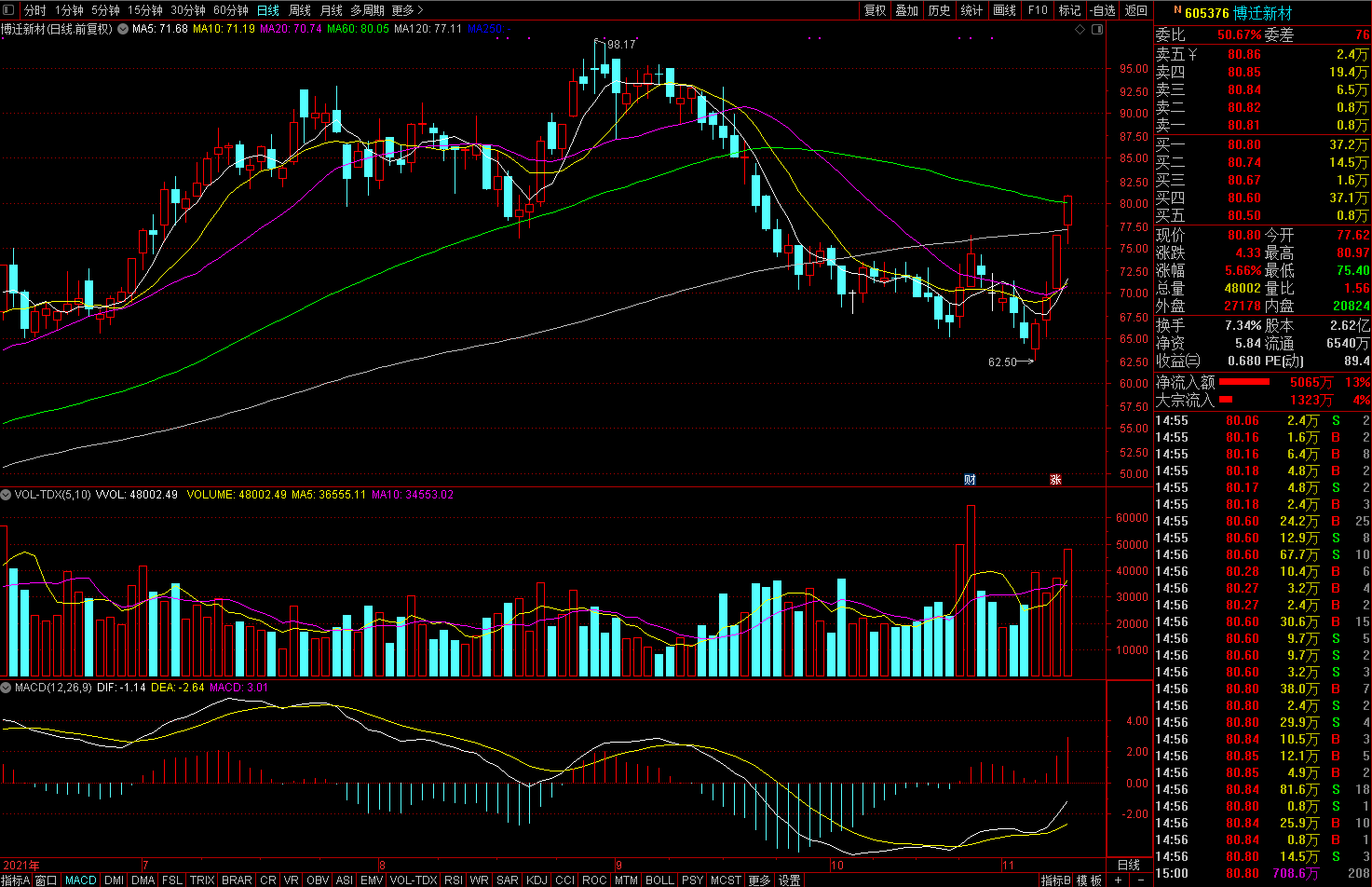Viewport: 1372px width, 887px height.
Task: Select the CCI indicator tab
Action: tap(565, 880)
